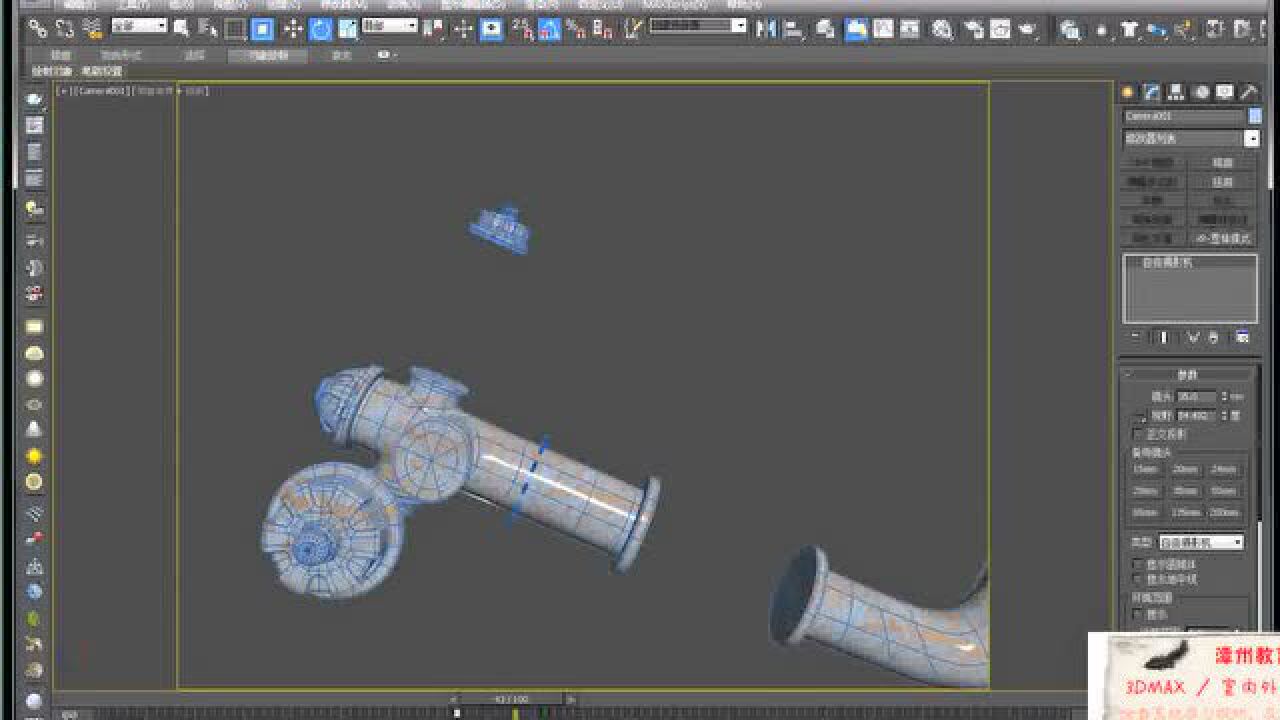Select the 200mm stock lens button
This screenshot has width=1280, height=720.
1224,513
